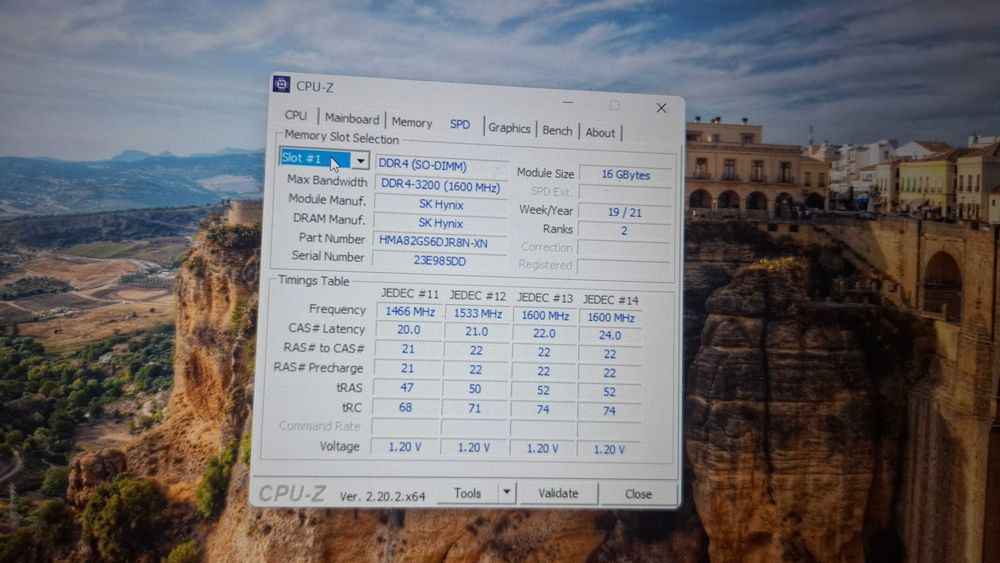Open the Bench tab
The image size is (1000, 563).
pos(557,131)
